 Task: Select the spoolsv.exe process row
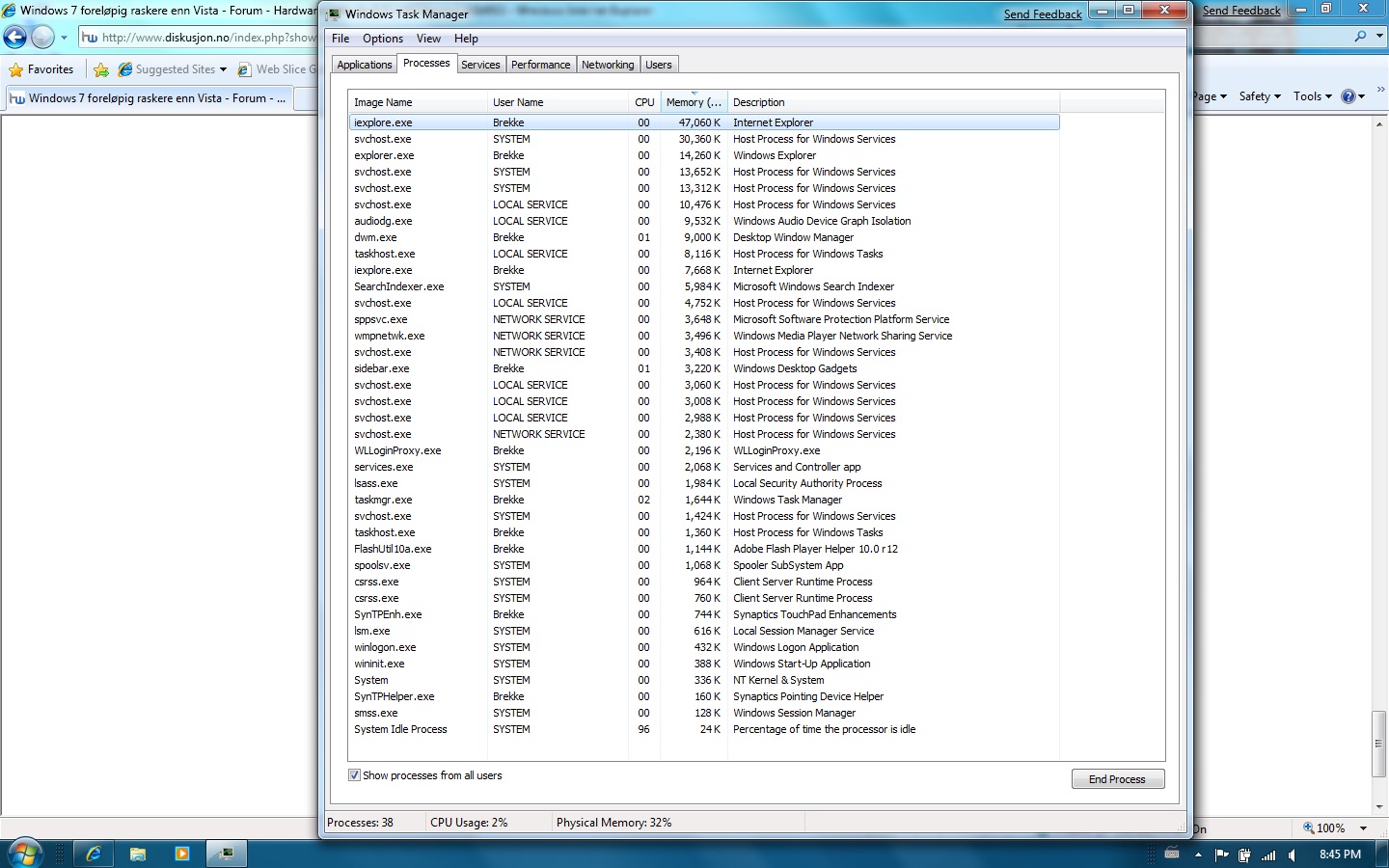pyautogui.click(x=704, y=565)
